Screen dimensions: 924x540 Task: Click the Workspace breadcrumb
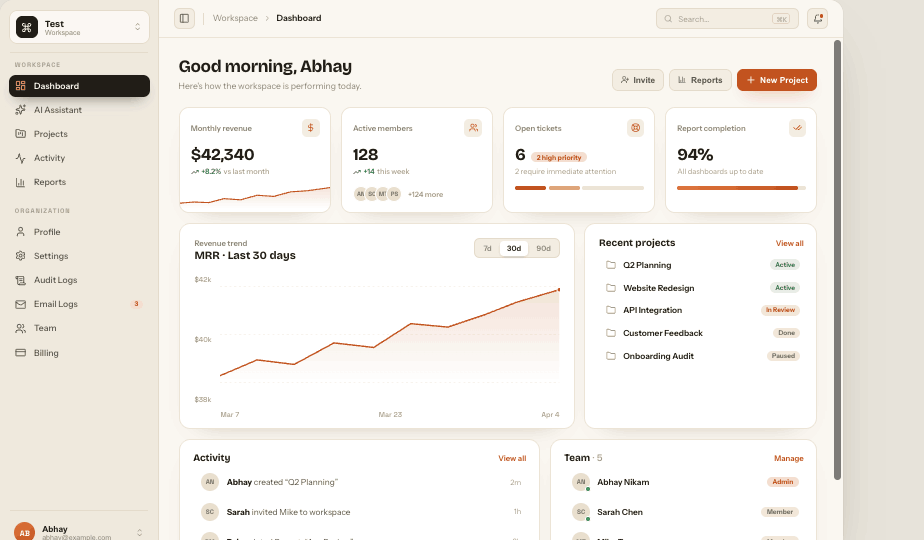click(x=235, y=18)
